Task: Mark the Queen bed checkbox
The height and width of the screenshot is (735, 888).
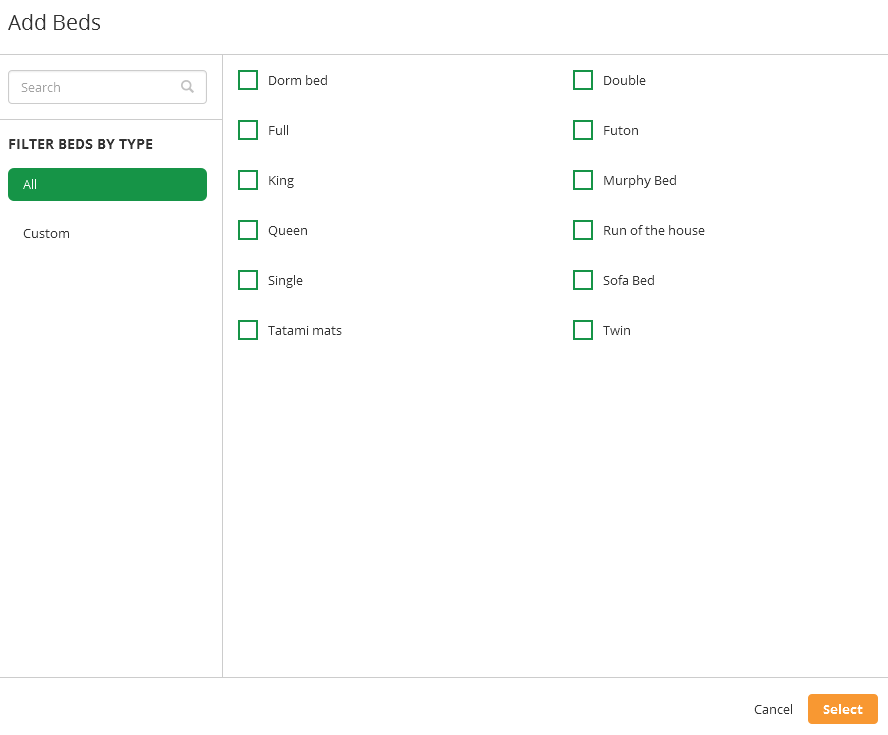Action: 248,230
